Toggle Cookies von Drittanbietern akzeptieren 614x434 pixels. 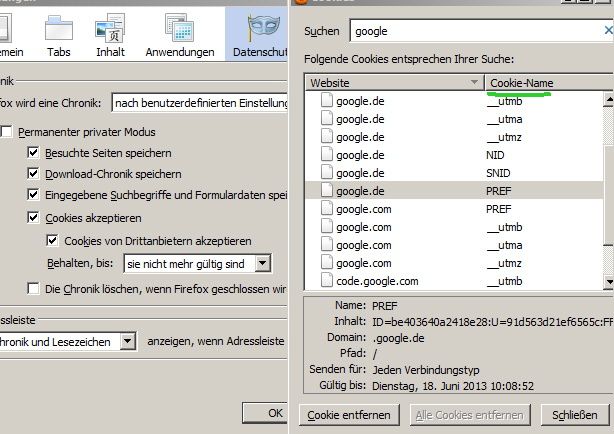[52, 241]
